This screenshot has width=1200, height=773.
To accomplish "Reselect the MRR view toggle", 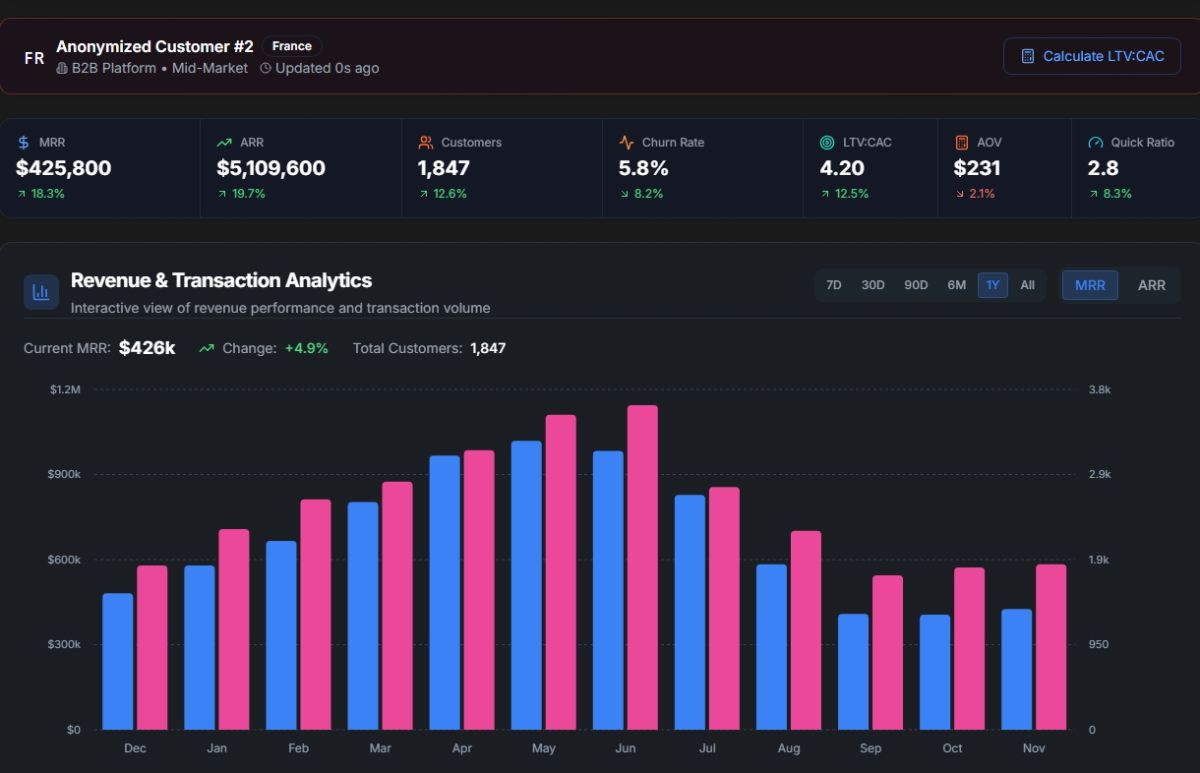I will coord(1089,285).
